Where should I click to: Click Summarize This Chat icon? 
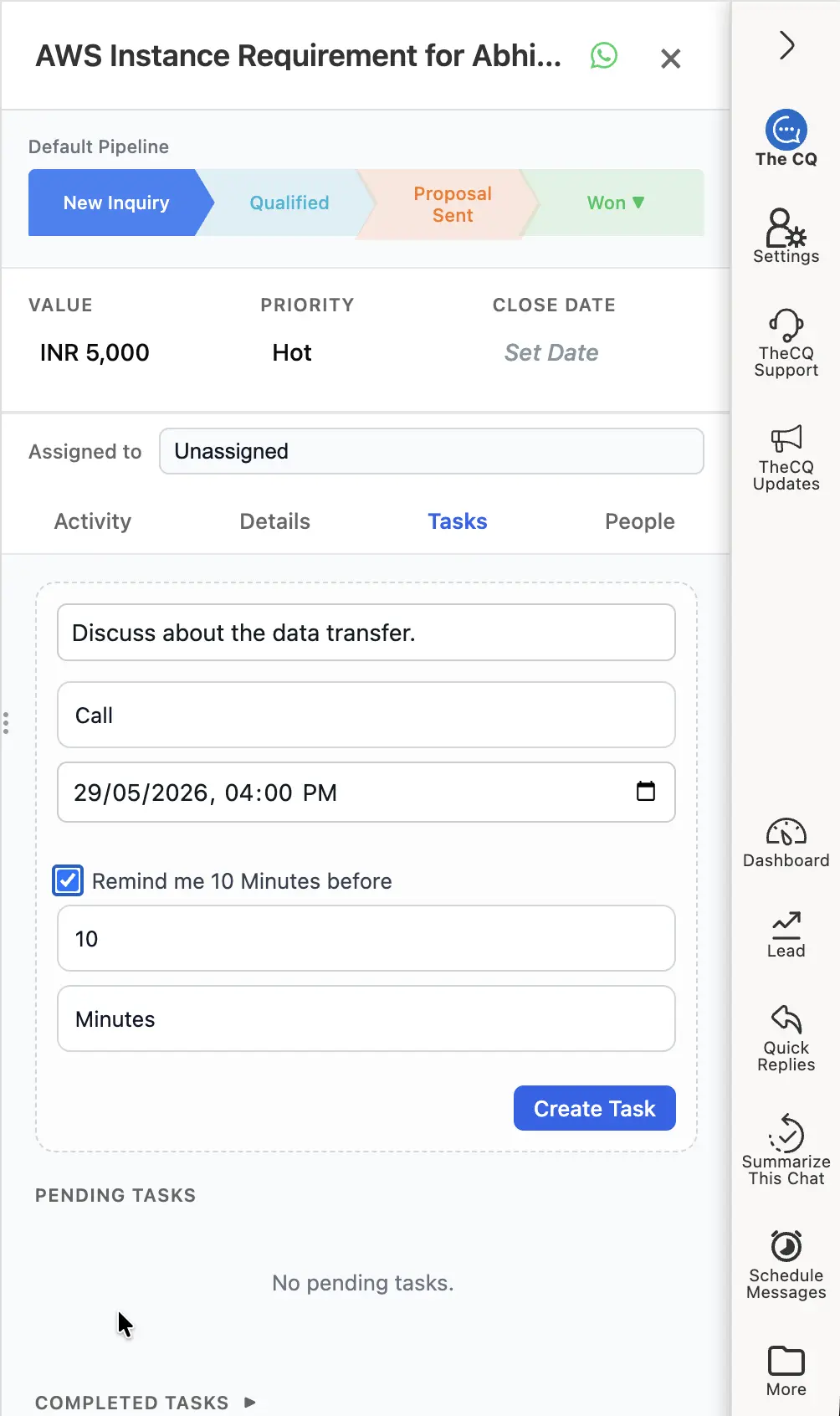(x=786, y=1132)
